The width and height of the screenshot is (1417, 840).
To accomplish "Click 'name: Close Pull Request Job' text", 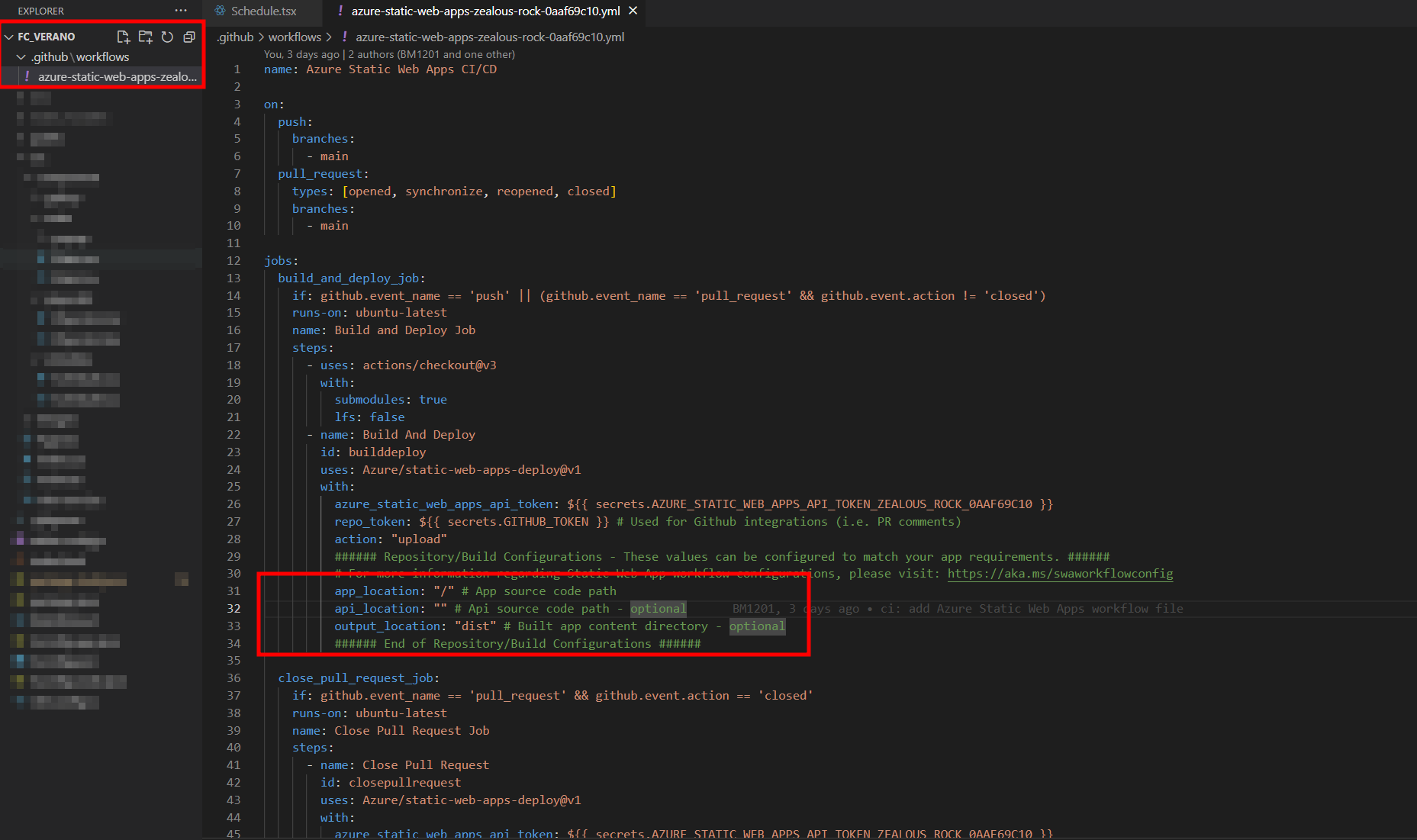I will coord(391,731).
